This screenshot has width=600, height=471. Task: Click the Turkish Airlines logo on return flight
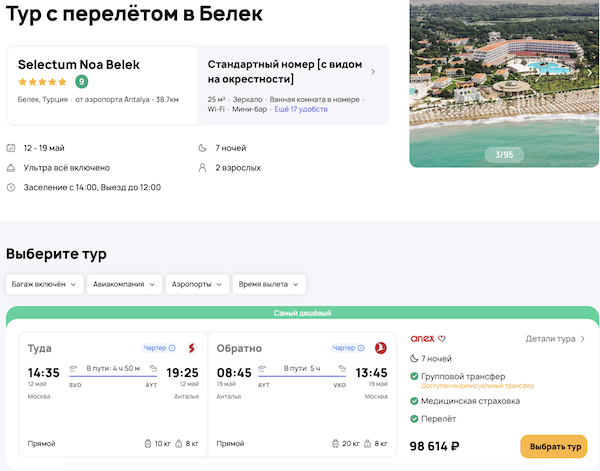(x=379, y=348)
